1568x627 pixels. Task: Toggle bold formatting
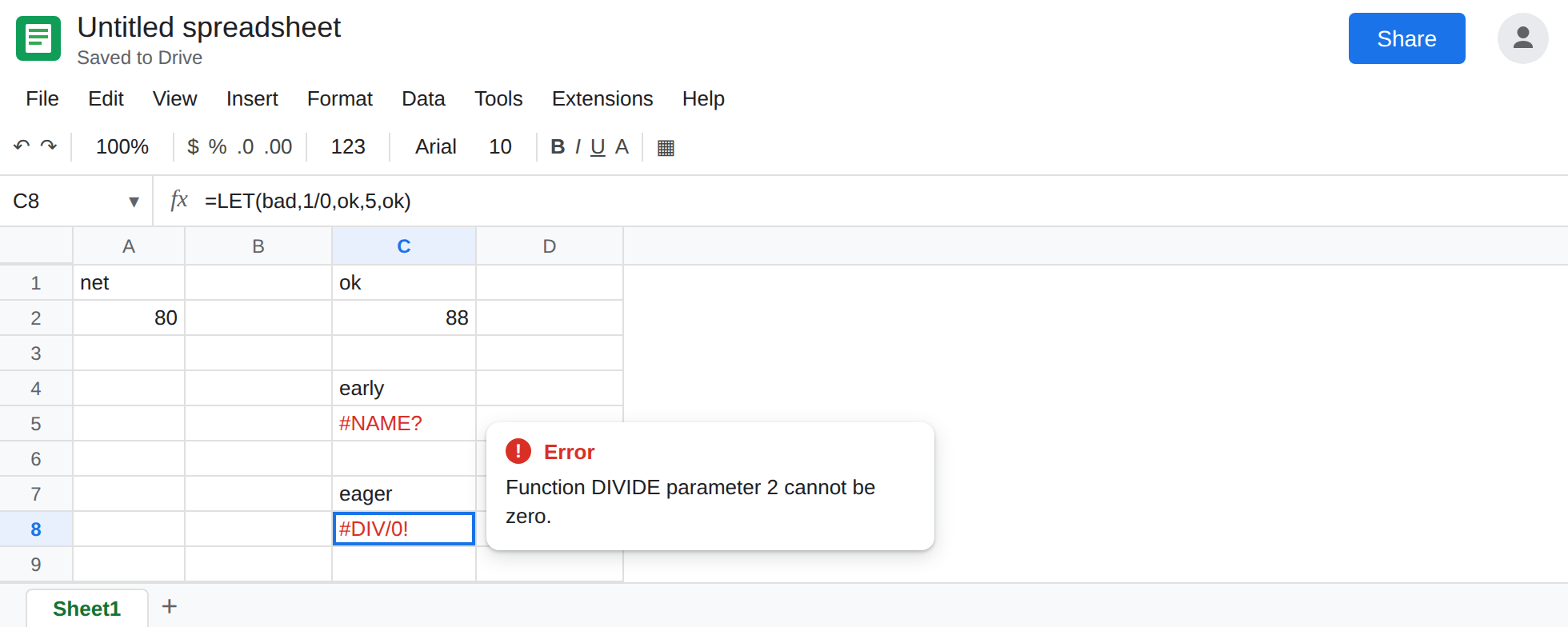558,146
